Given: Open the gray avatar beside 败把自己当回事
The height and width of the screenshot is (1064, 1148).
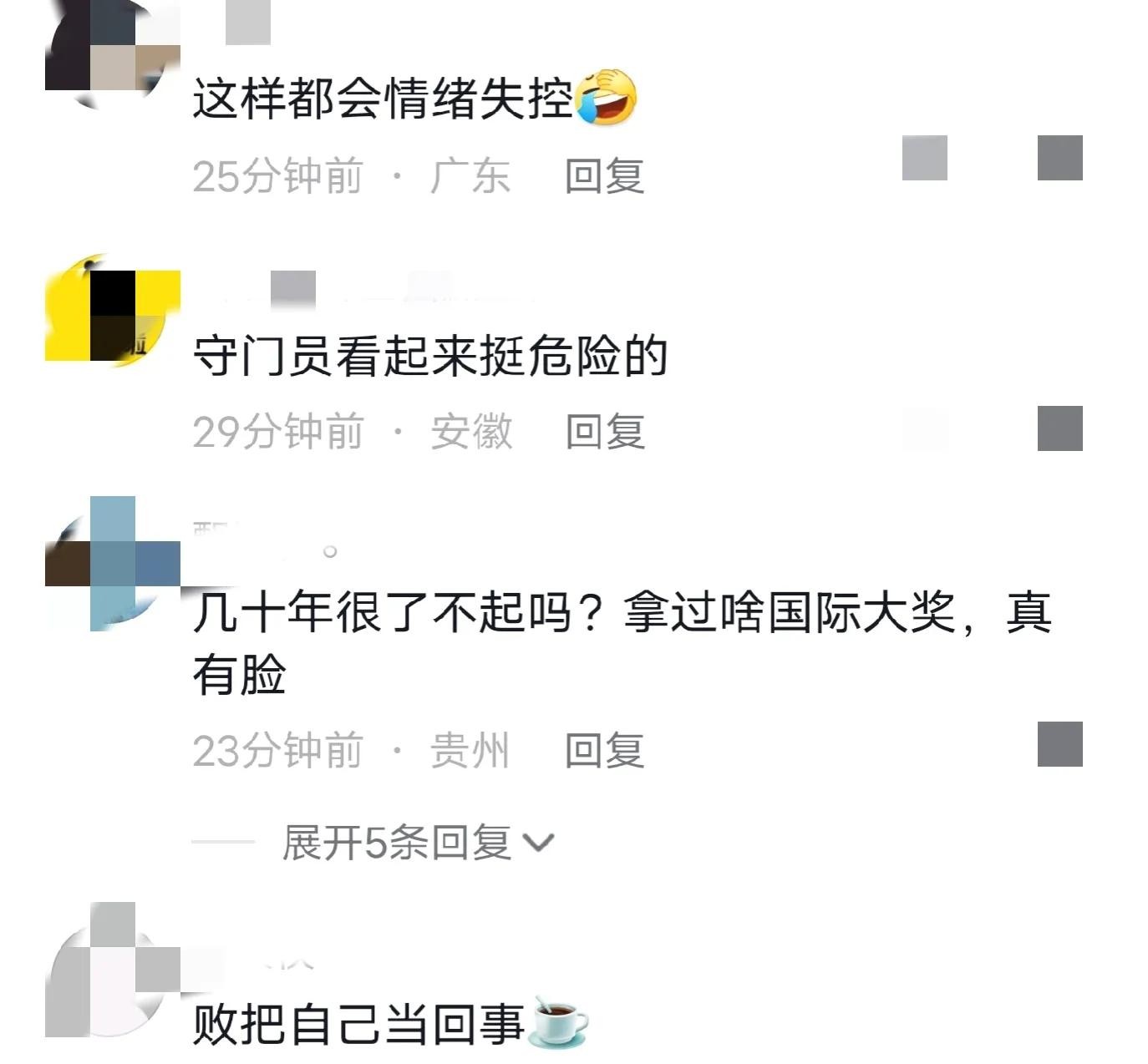Looking at the screenshot, I should point(113,970).
